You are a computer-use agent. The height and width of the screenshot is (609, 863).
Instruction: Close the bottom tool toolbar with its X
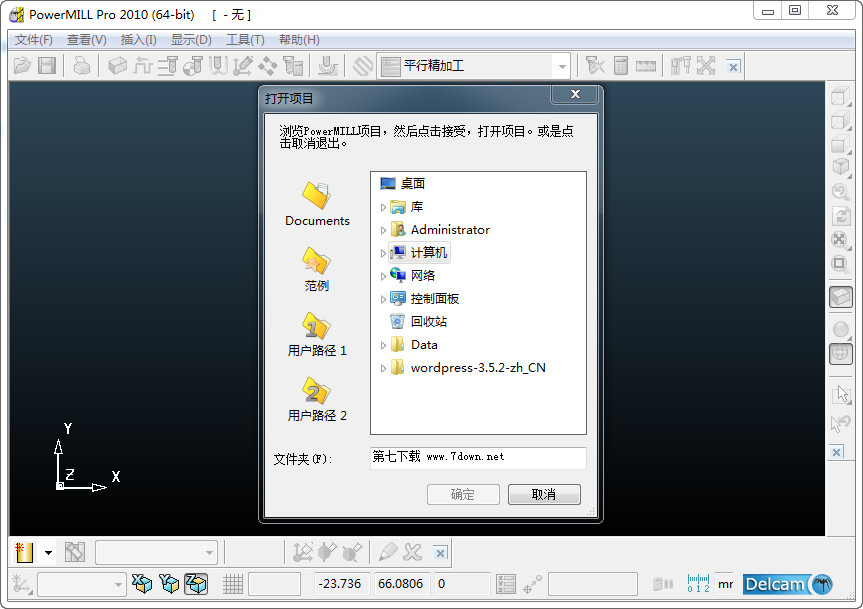click(440, 553)
